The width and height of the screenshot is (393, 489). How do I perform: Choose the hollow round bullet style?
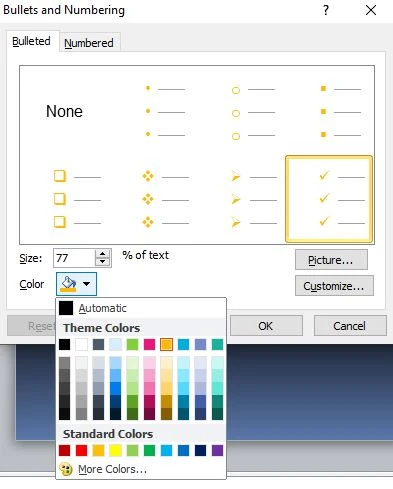(253, 113)
